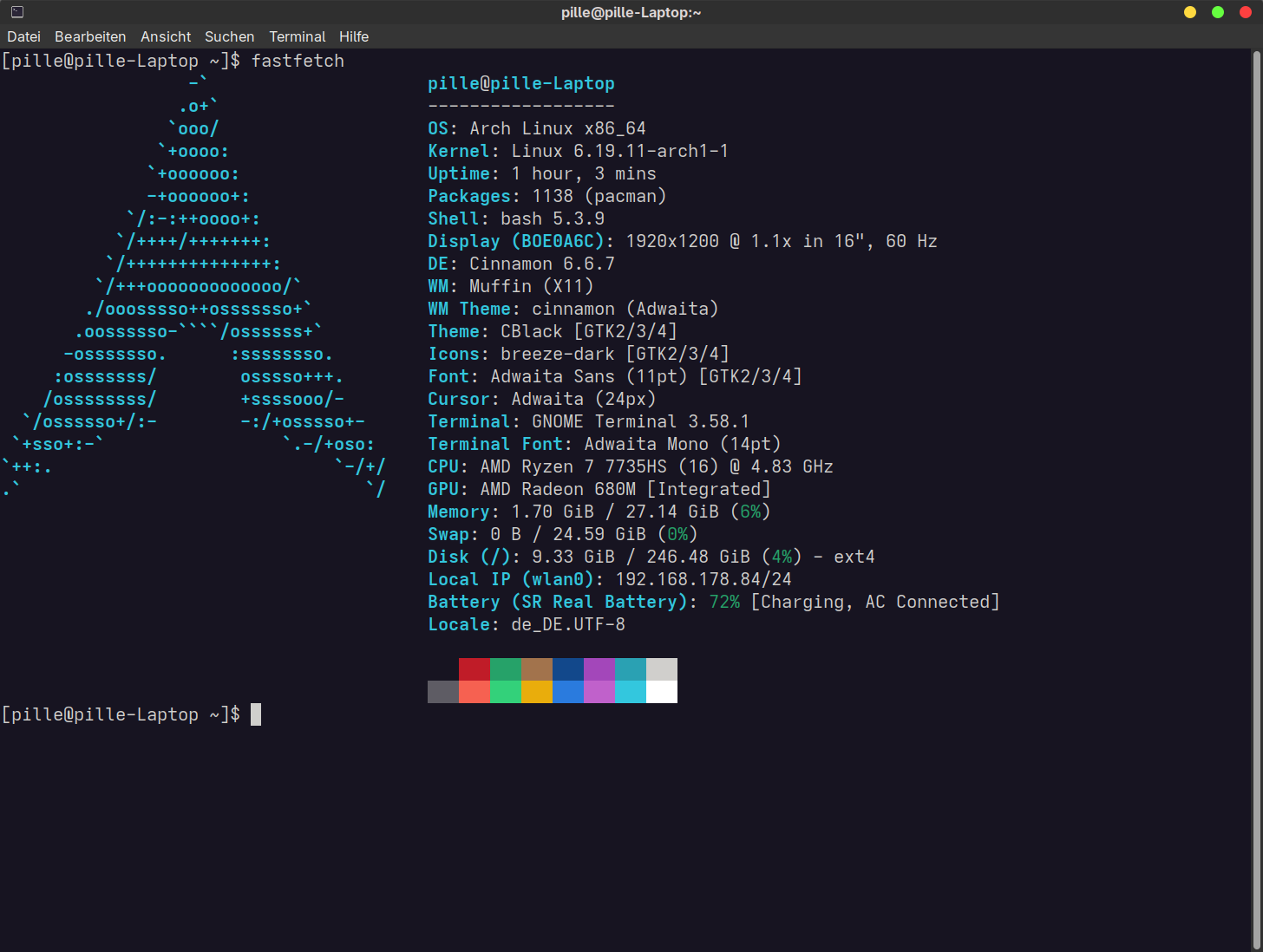Click the red color block in palette
1263x952 pixels.
click(474, 669)
